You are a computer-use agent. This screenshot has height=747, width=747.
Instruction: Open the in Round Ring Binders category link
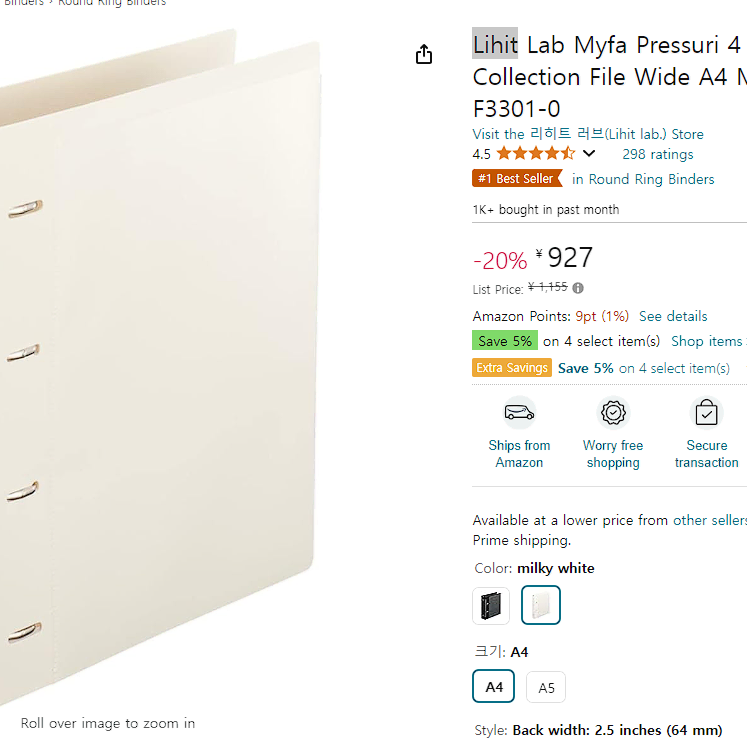[643, 179]
